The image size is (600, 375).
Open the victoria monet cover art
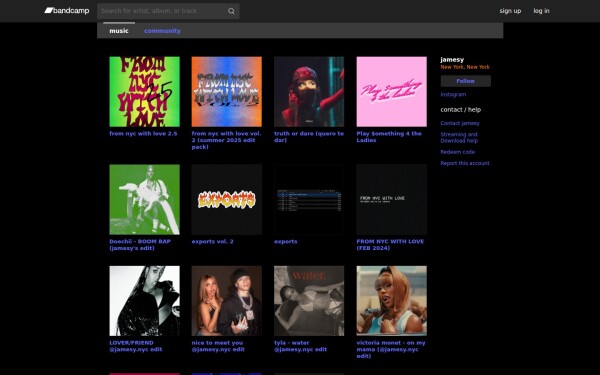click(x=391, y=301)
